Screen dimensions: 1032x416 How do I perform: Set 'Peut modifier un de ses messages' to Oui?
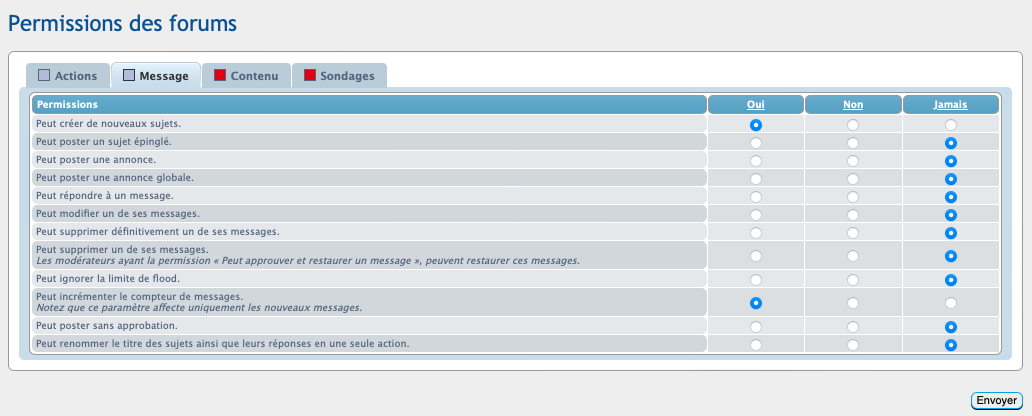(x=756, y=215)
